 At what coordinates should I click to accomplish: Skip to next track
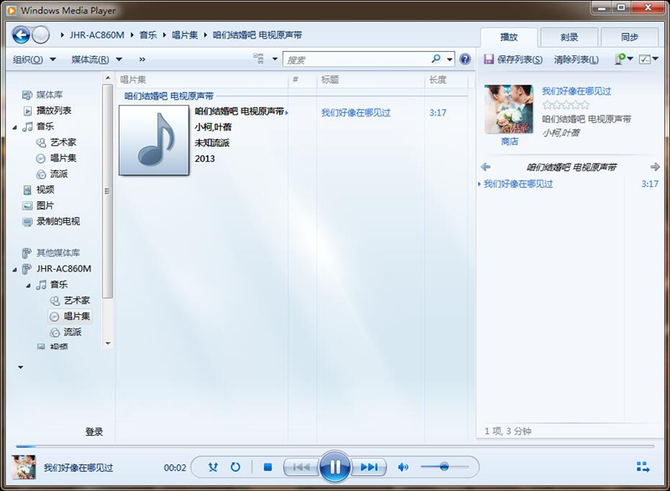[x=369, y=467]
